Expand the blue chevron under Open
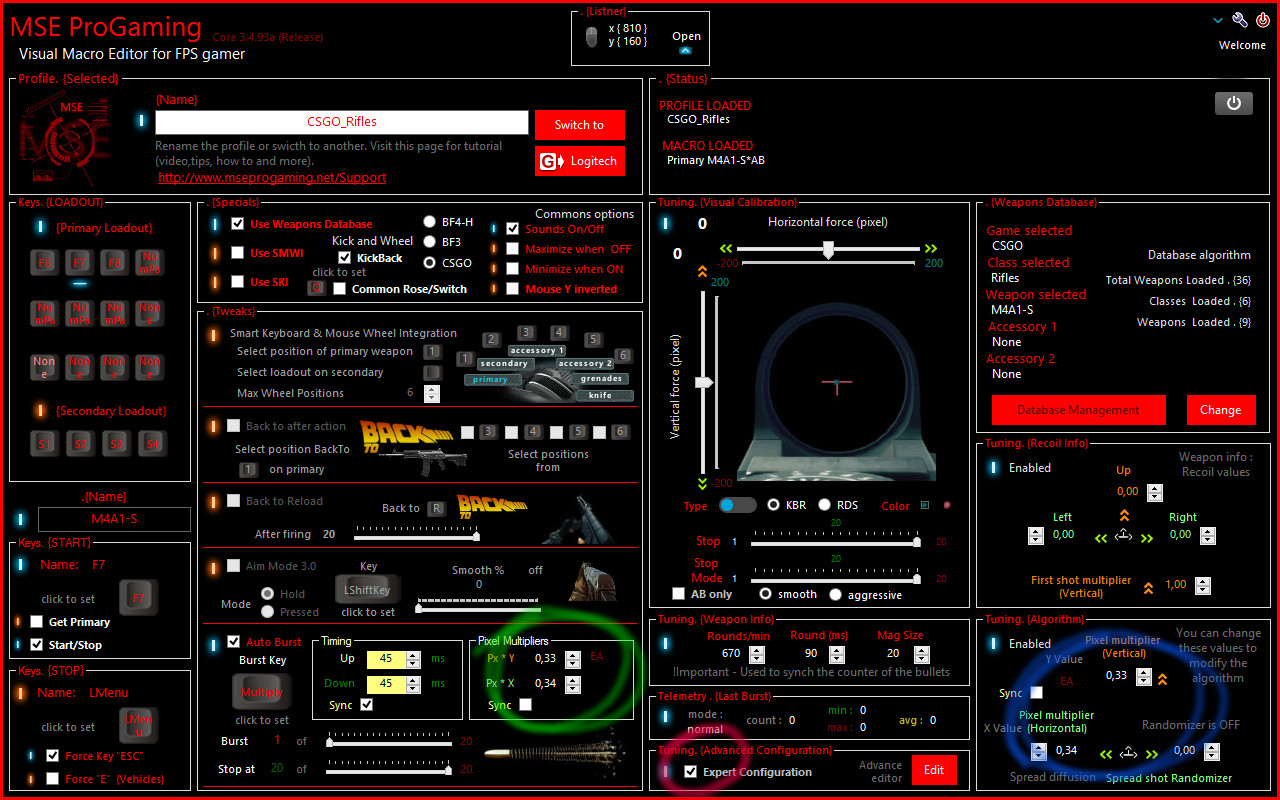1280x800 pixels. click(x=686, y=49)
